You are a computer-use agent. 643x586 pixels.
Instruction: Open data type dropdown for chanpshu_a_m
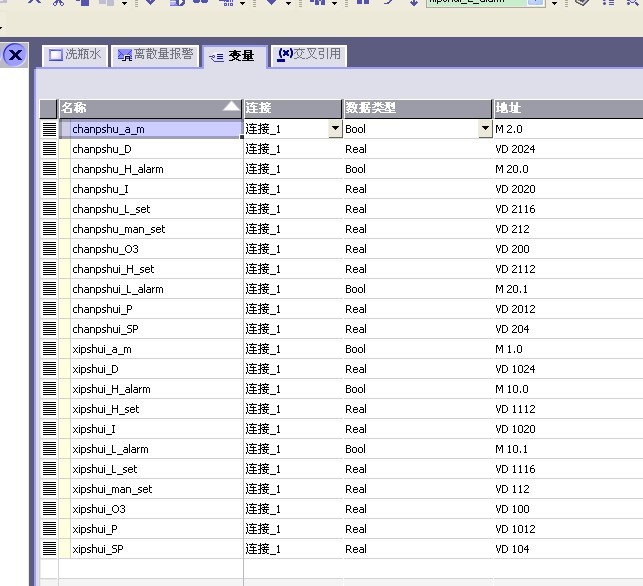[x=485, y=129]
